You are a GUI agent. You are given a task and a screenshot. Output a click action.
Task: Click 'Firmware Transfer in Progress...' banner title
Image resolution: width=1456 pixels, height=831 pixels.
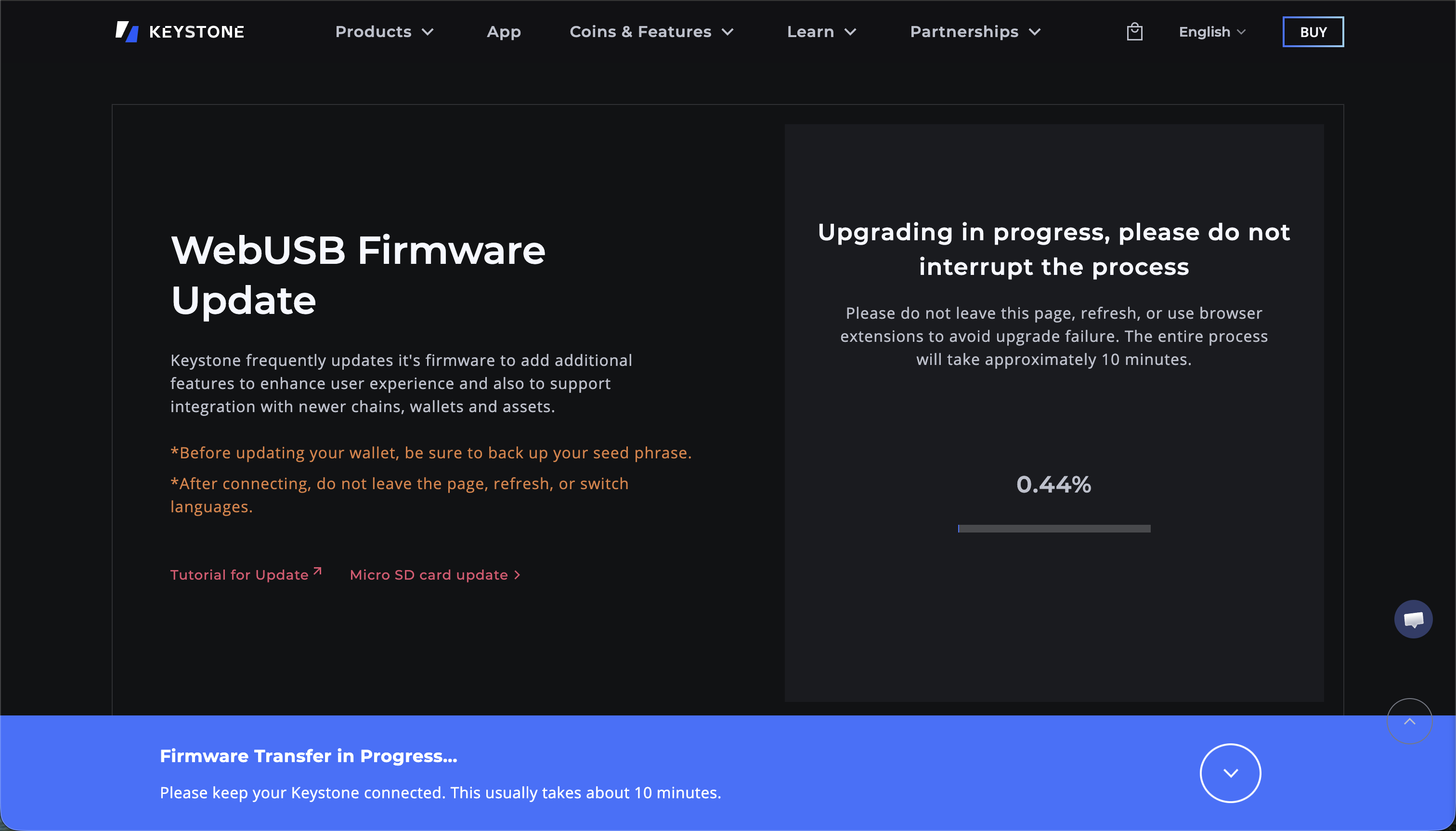[308, 756]
